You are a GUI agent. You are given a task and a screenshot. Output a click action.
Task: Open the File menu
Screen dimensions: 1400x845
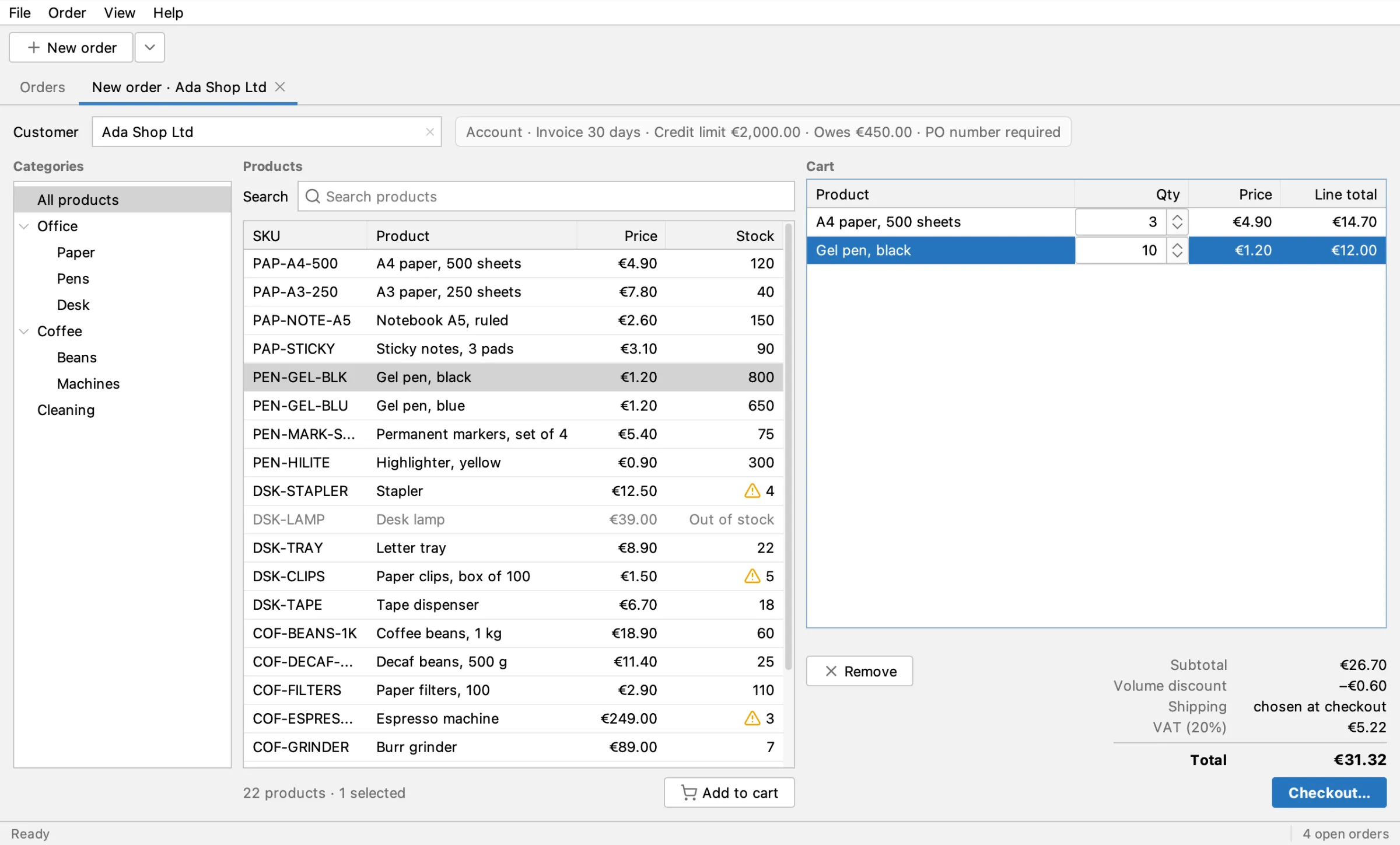(20, 12)
